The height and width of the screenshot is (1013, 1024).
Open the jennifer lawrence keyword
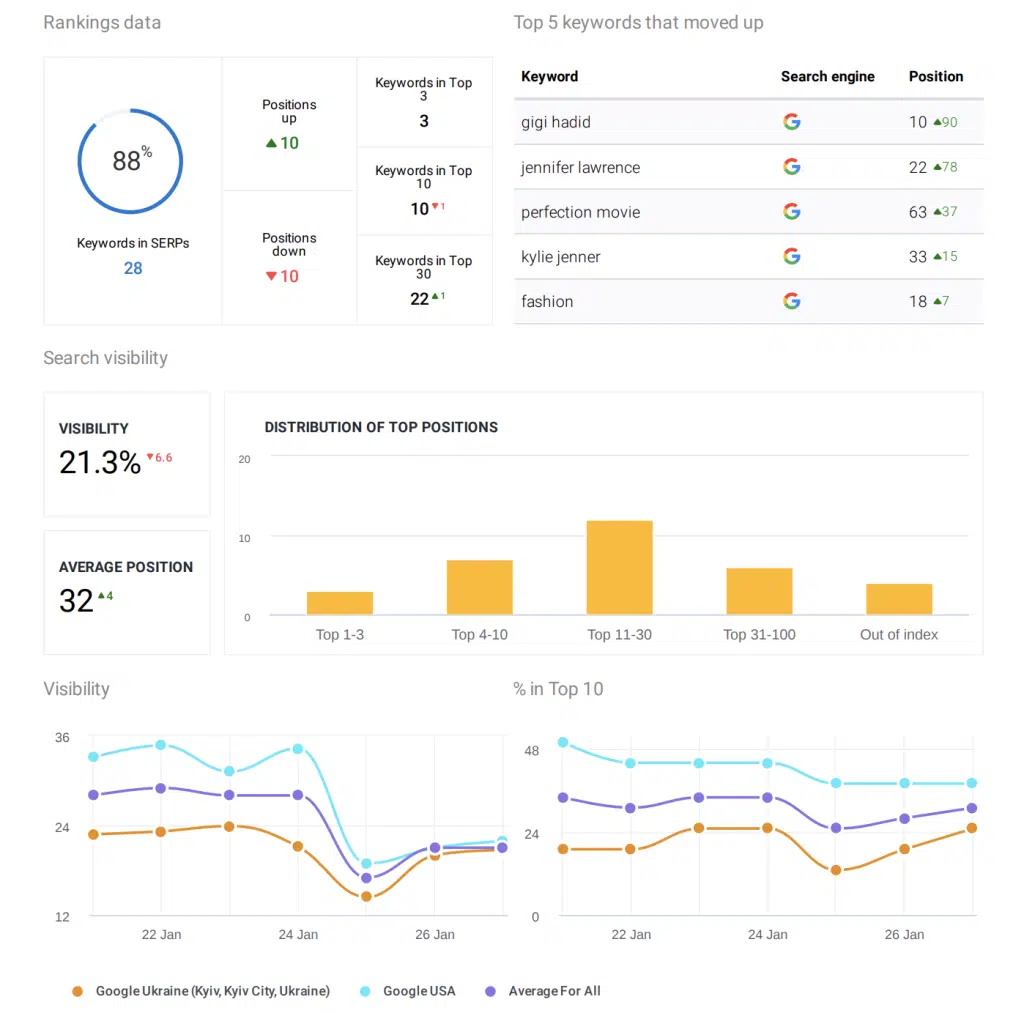(581, 167)
